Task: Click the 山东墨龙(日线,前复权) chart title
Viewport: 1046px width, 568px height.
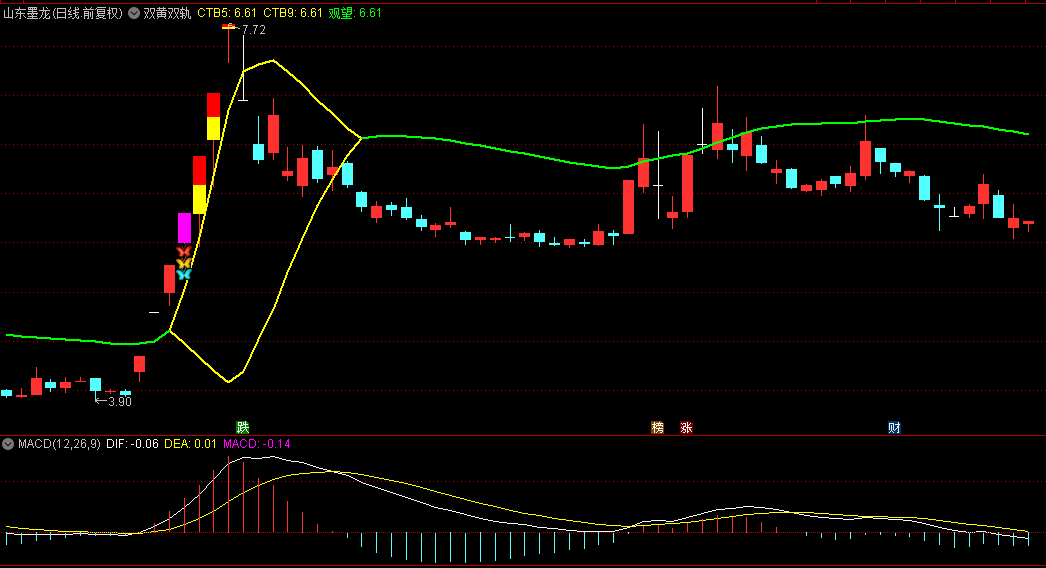Action: click(x=63, y=13)
